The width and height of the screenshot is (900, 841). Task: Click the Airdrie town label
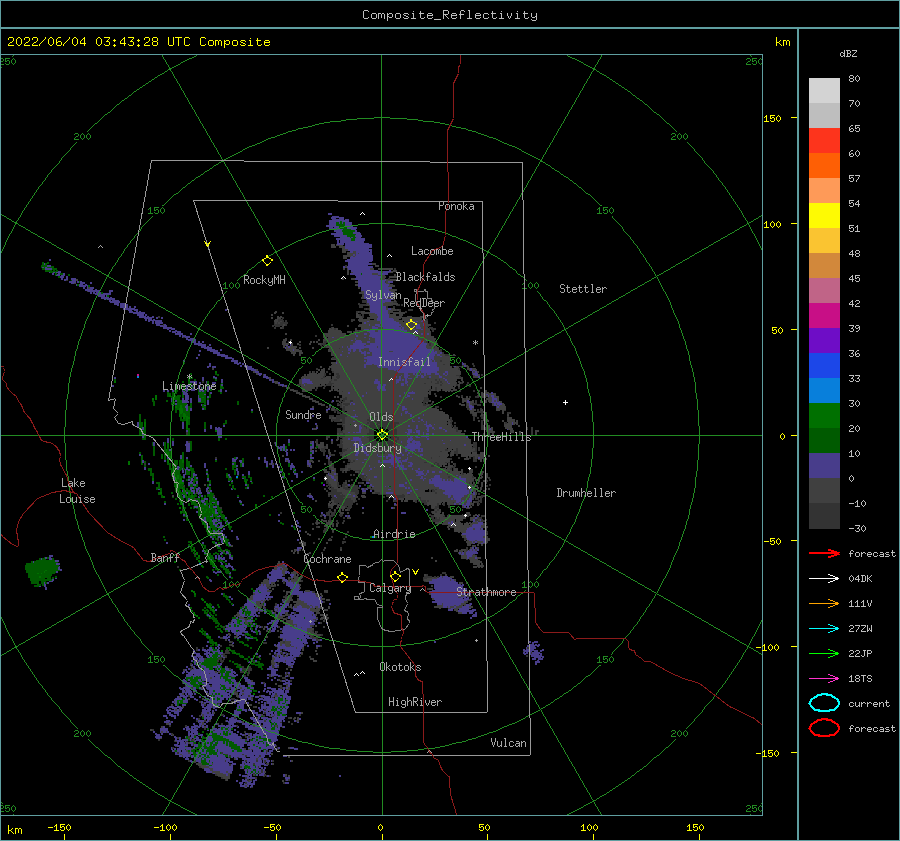(x=394, y=534)
